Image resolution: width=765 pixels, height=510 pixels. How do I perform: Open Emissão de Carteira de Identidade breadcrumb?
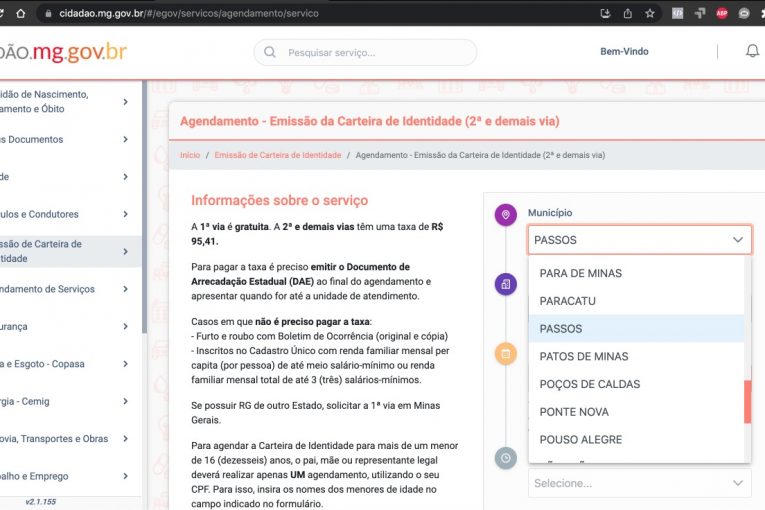pyautogui.click(x=278, y=156)
